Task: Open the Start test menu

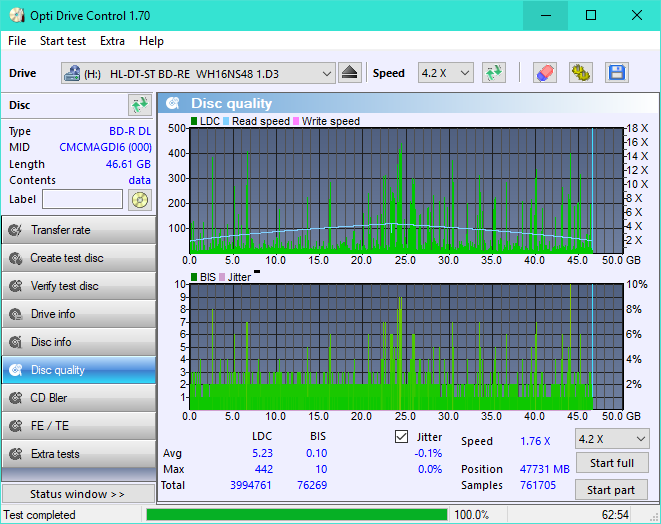Action: tap(63, 41)
